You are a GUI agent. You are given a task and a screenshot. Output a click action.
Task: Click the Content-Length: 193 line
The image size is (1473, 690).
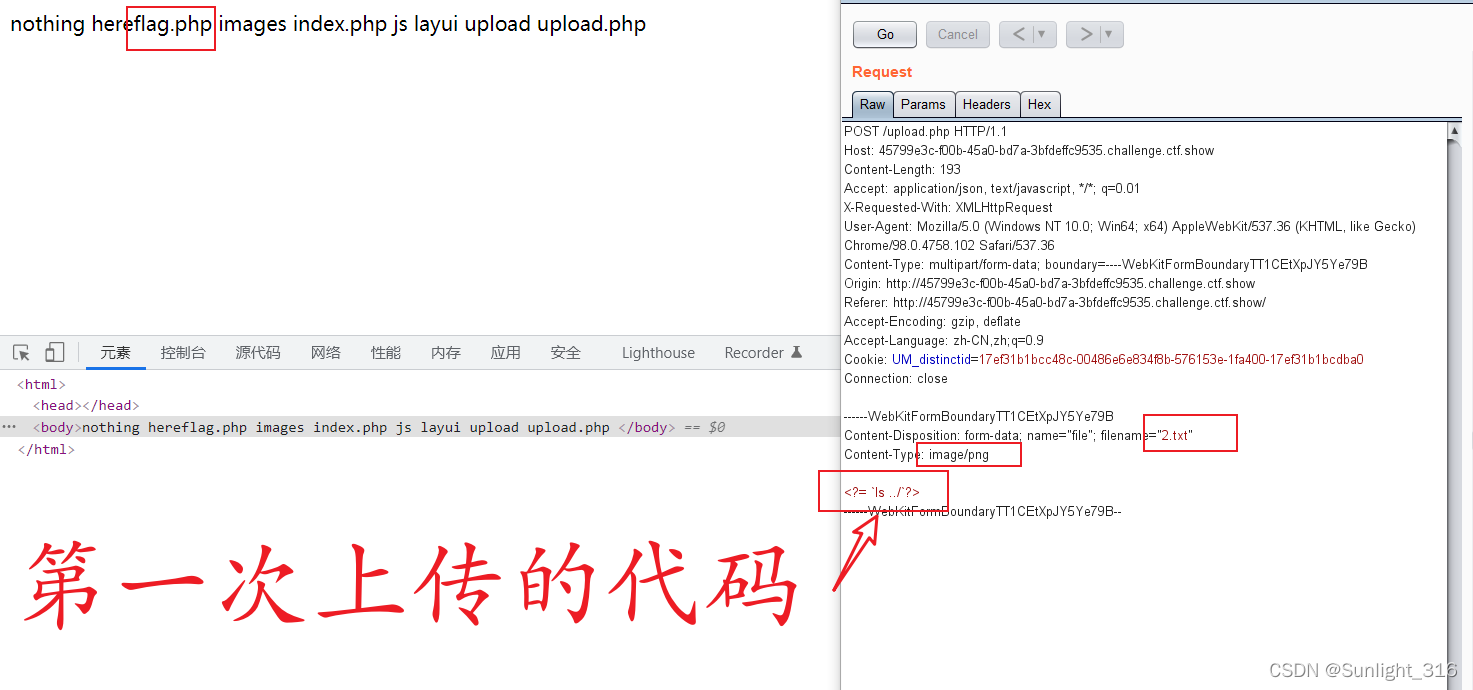[902, 169]
